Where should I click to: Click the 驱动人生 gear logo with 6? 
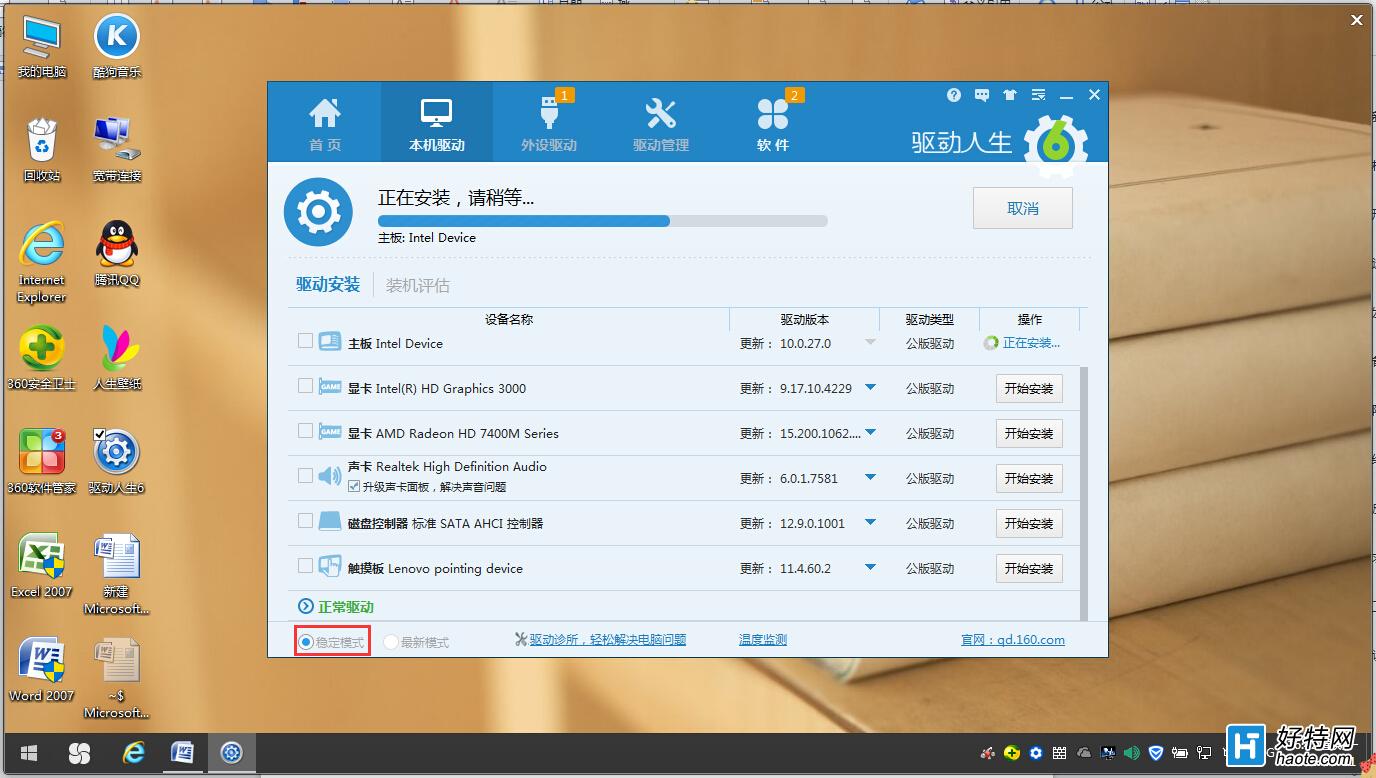1056,147
